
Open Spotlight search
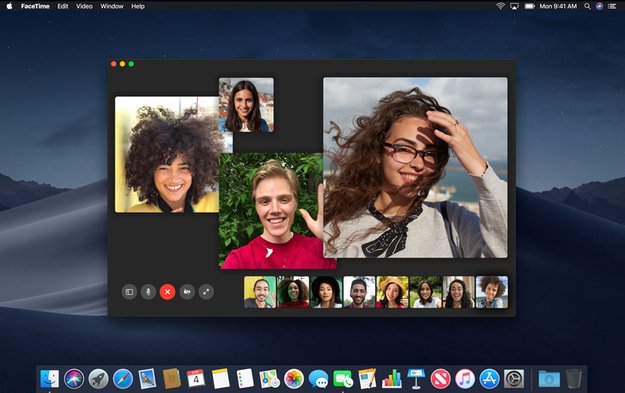(587, 6)
